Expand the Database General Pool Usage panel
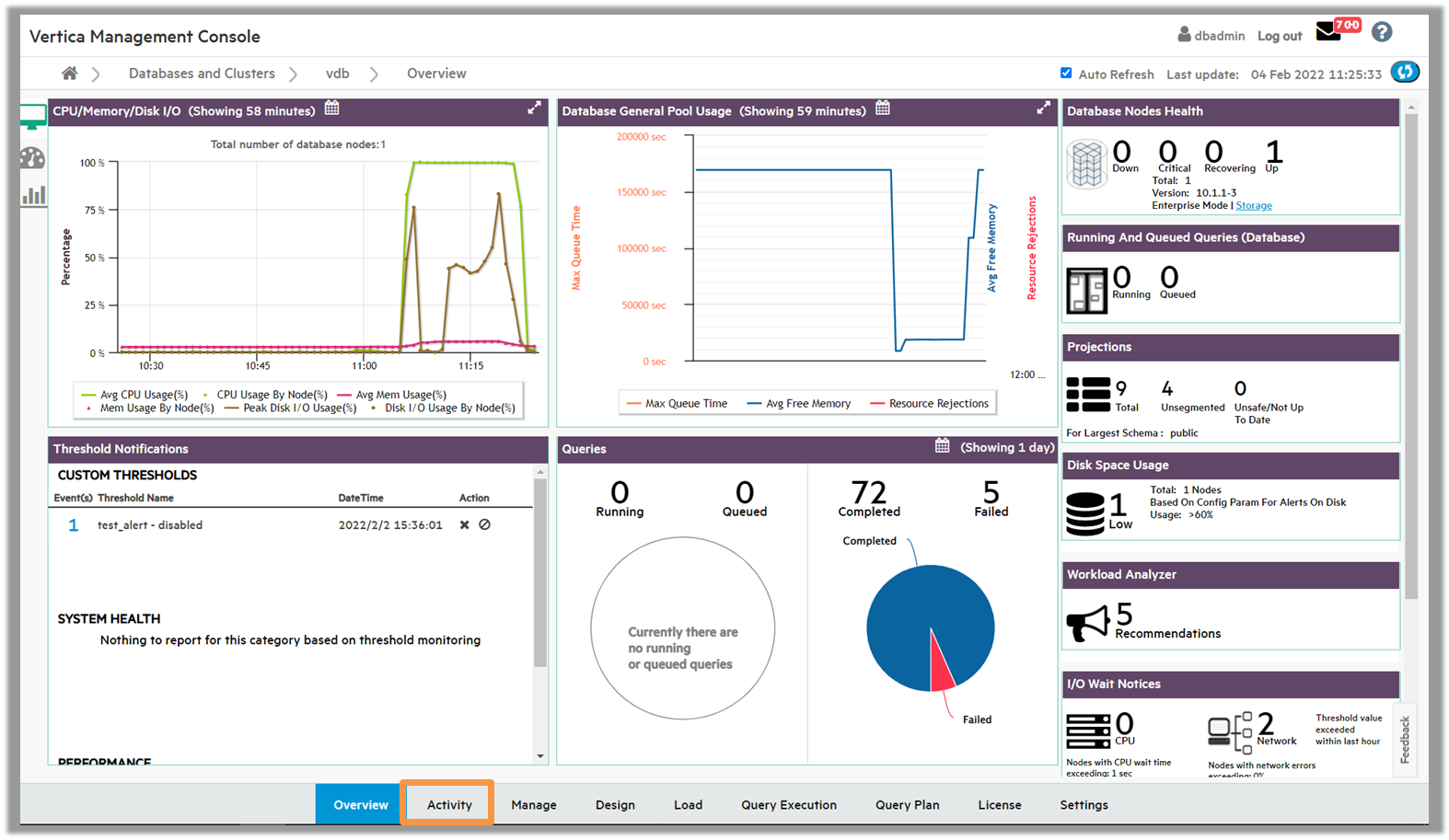 (1043, 109)
